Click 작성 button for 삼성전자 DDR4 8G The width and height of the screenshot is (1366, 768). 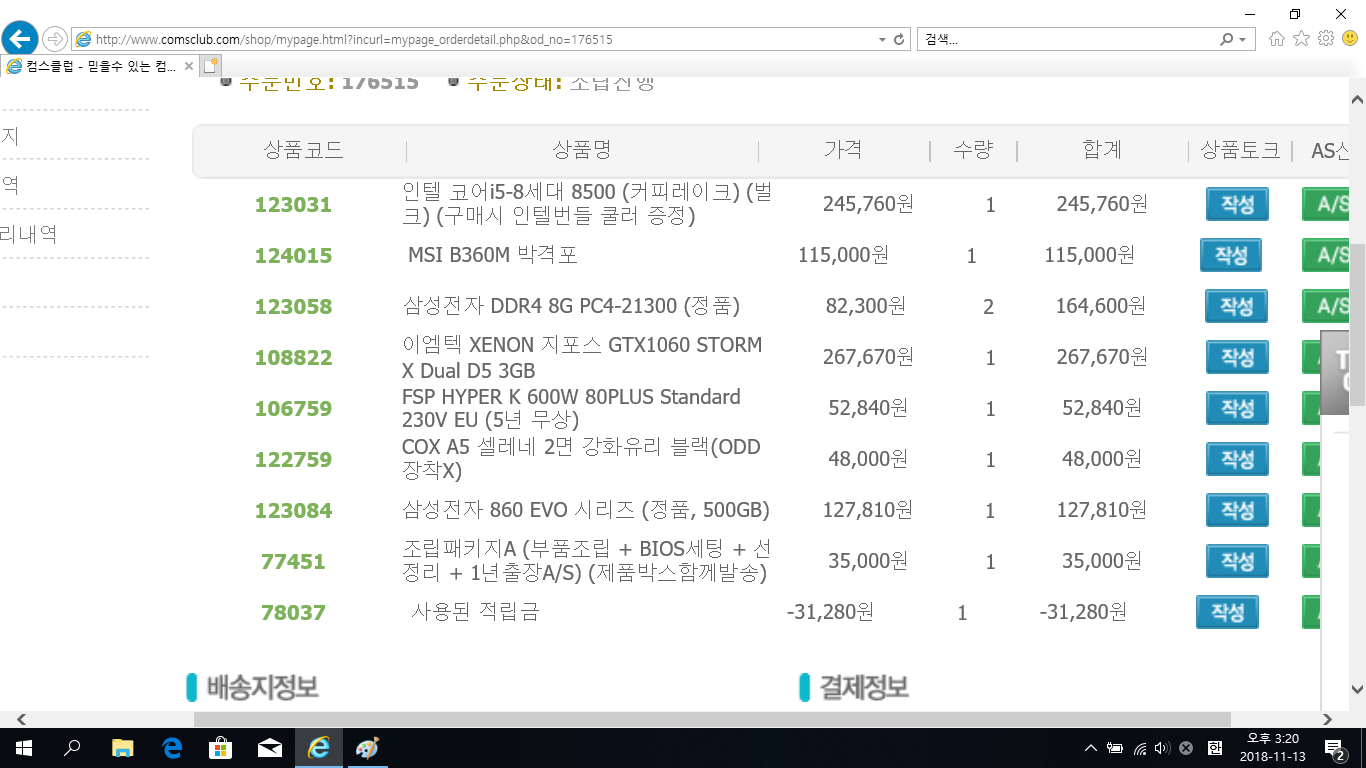[x=1237, y=306]
